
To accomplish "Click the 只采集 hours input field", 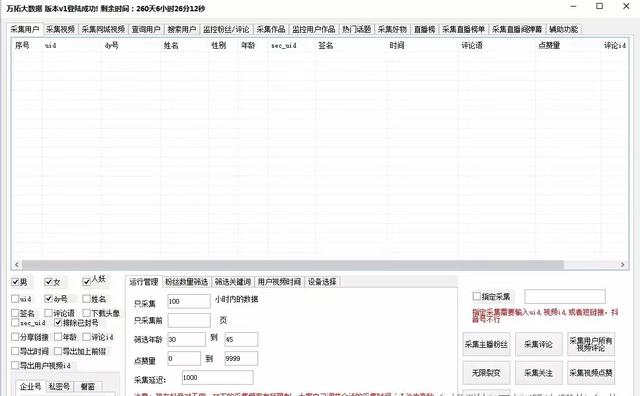I will (x=189, y=301).
